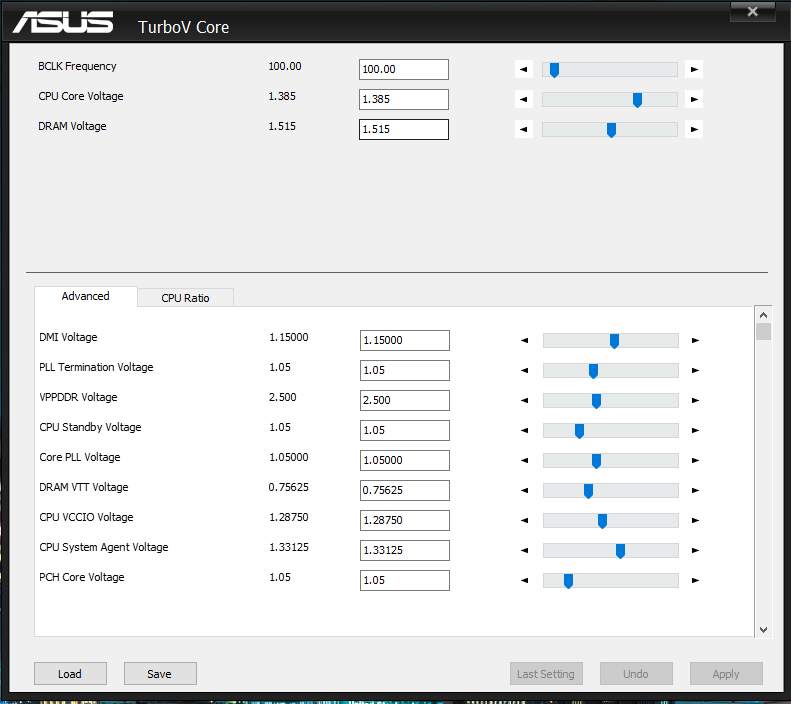Click the current DRAM VTT value 0.75625 label
The image size is (791, 704).
pyautogui.click(x=289, y=487)
